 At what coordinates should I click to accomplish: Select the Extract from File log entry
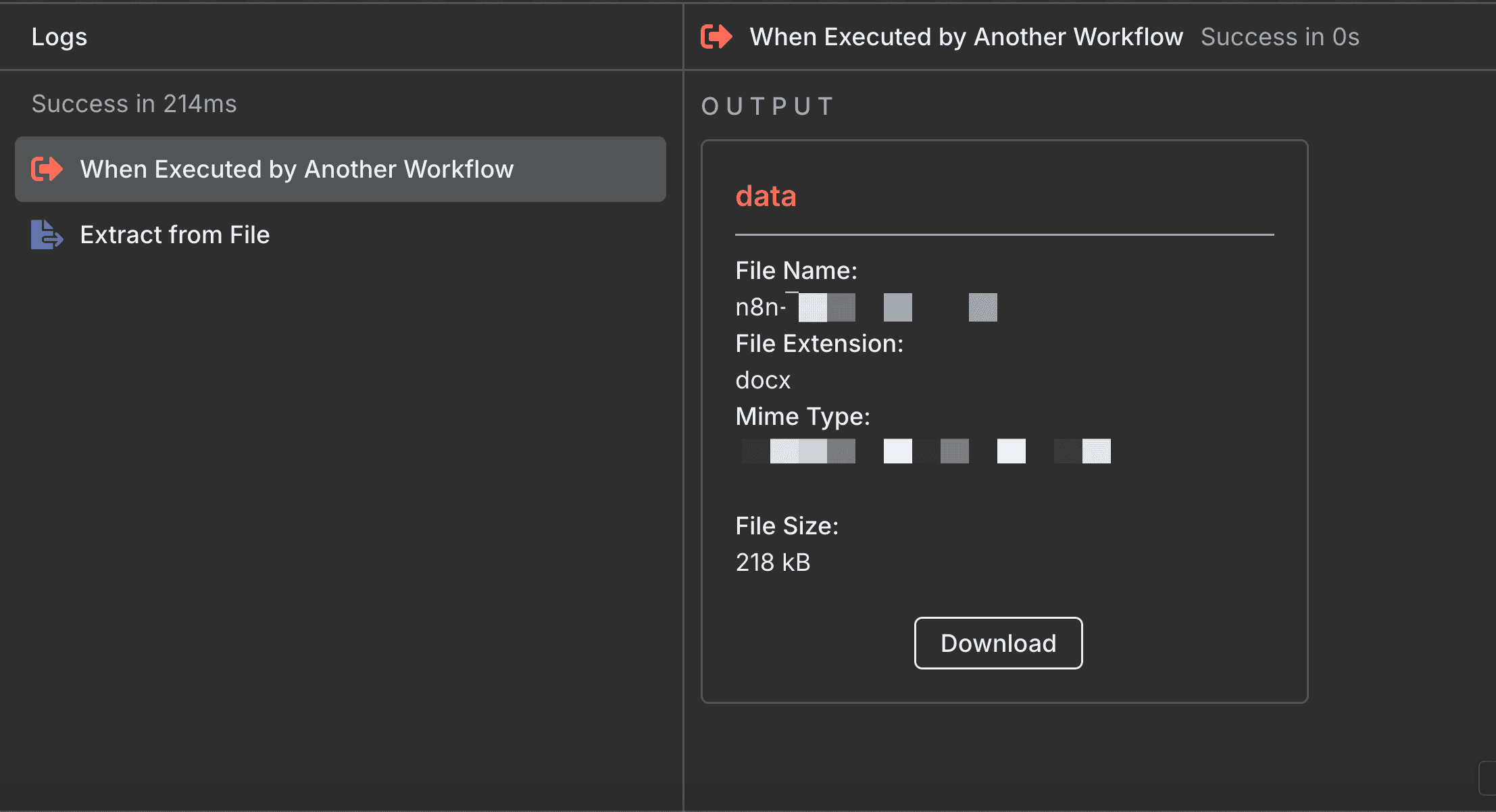174,234
